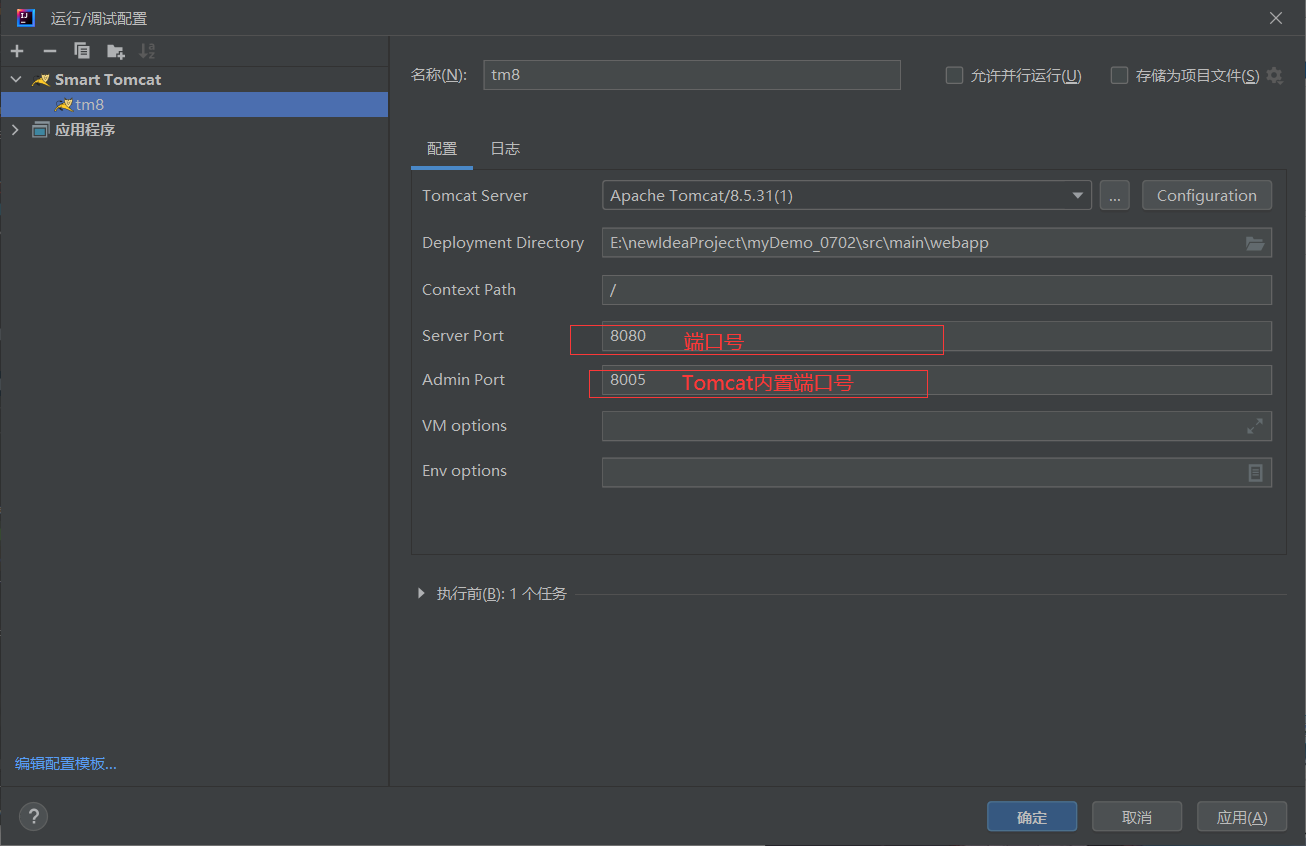The height and width of the screenshot is (846, 1306).
Task: Browse Deployment Directory folder icon
Action: click(1255, 243)
